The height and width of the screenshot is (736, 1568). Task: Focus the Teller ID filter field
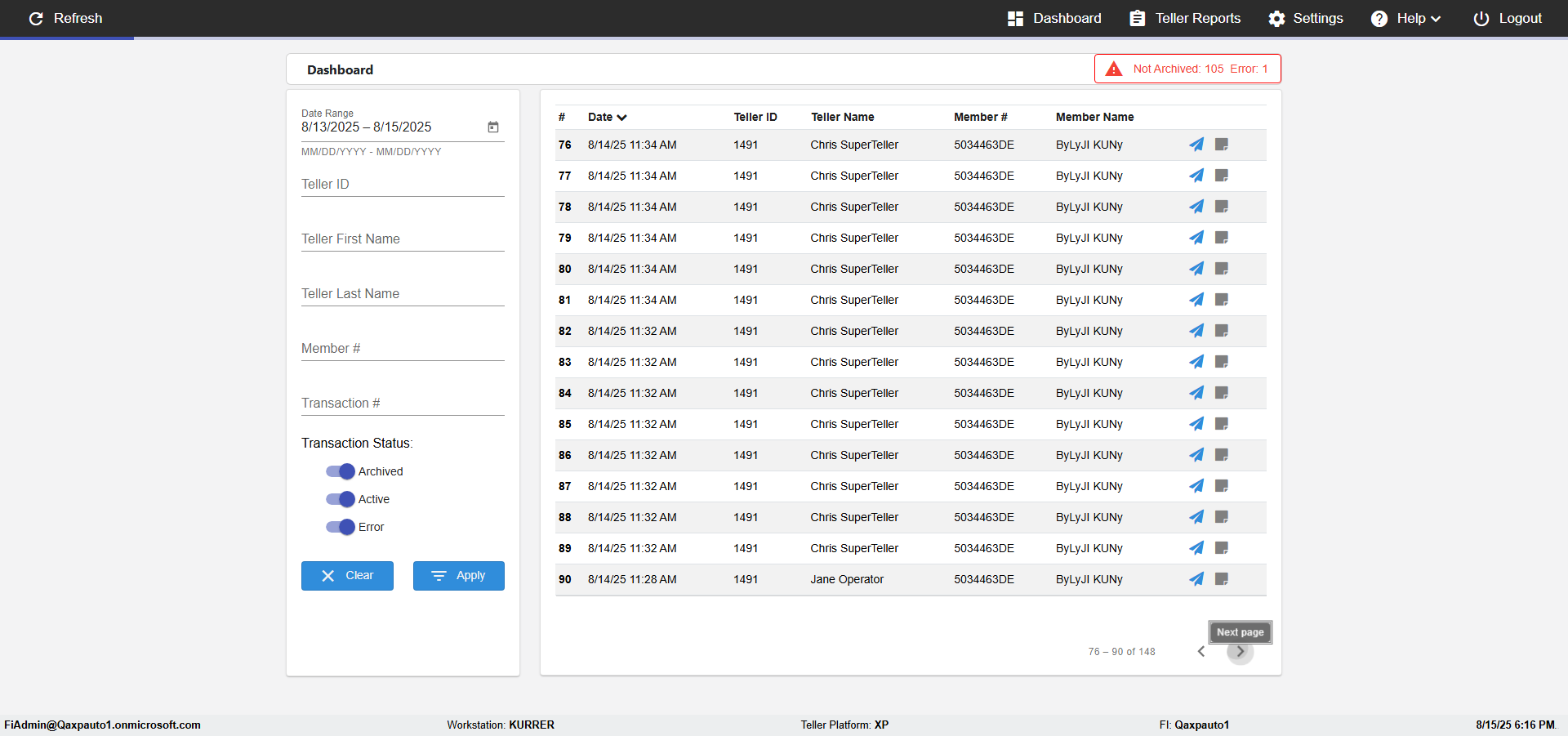403,184
